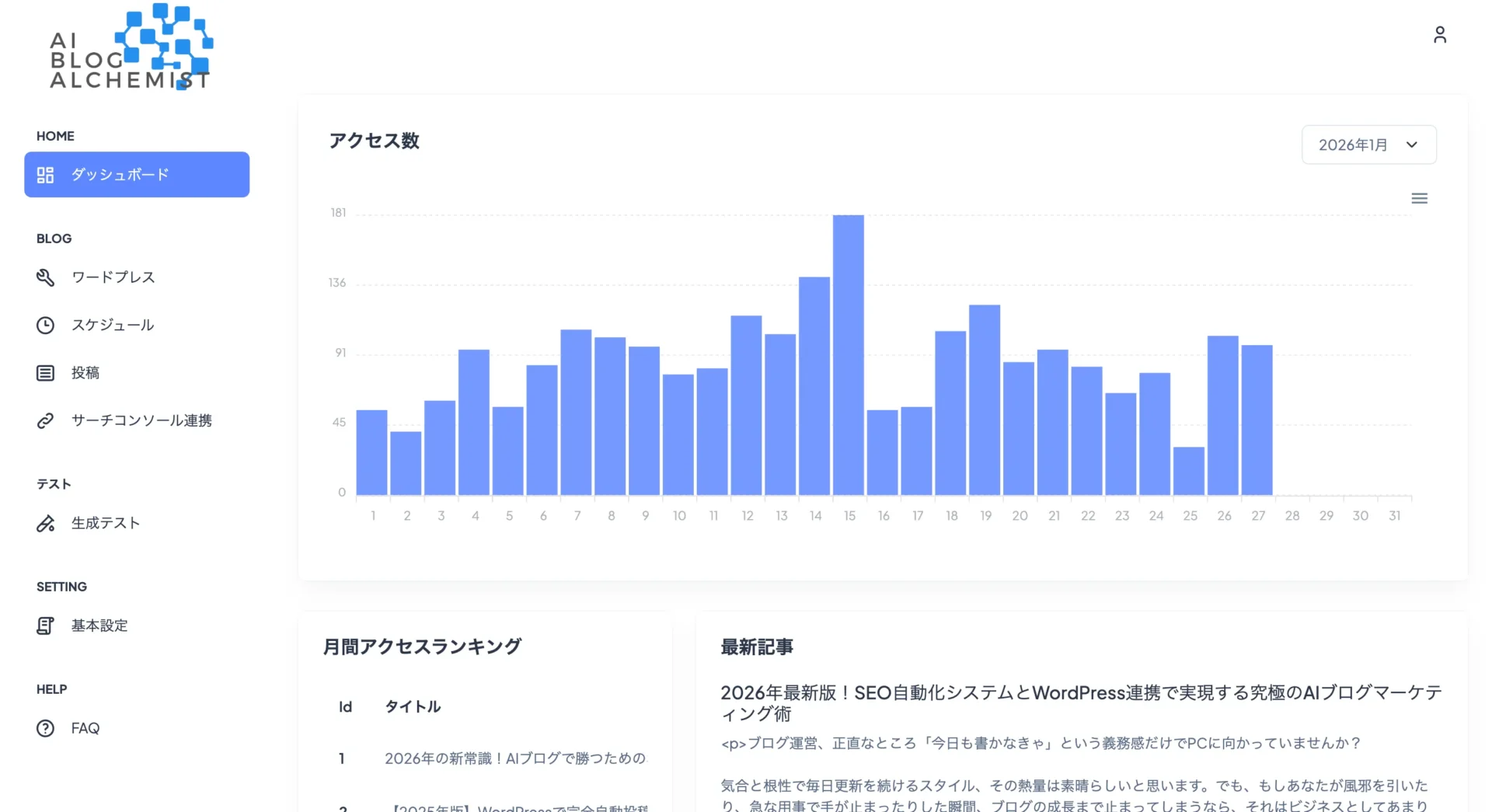The height and width of the screenshot is (812, 1492).
Task: Open the clock icon for スケジュール
Action: (x=45, y=325)
